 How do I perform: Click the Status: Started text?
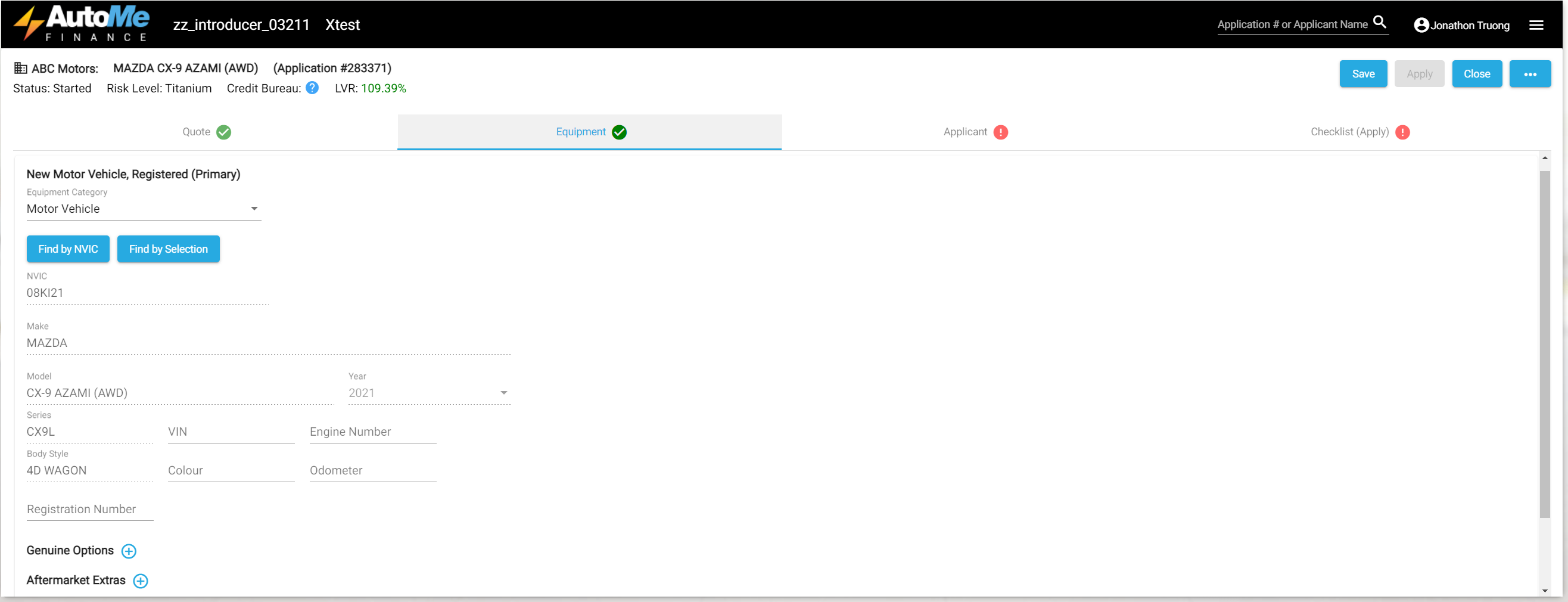click(x=52, y=88)
